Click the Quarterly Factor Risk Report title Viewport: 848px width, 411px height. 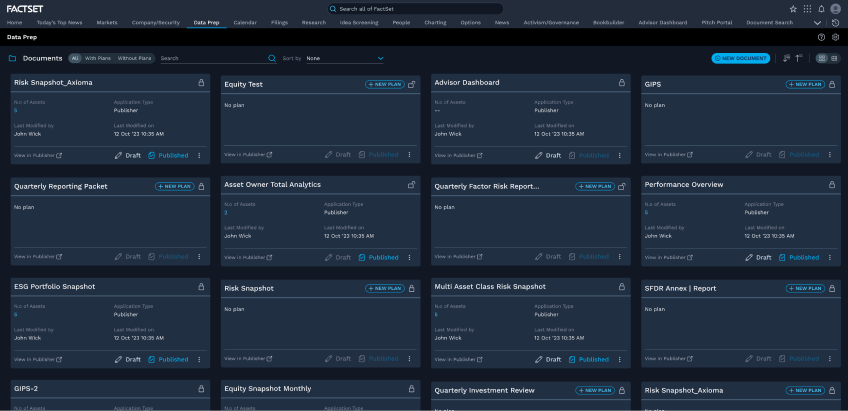pyautogui.click(x=487, y=187)
